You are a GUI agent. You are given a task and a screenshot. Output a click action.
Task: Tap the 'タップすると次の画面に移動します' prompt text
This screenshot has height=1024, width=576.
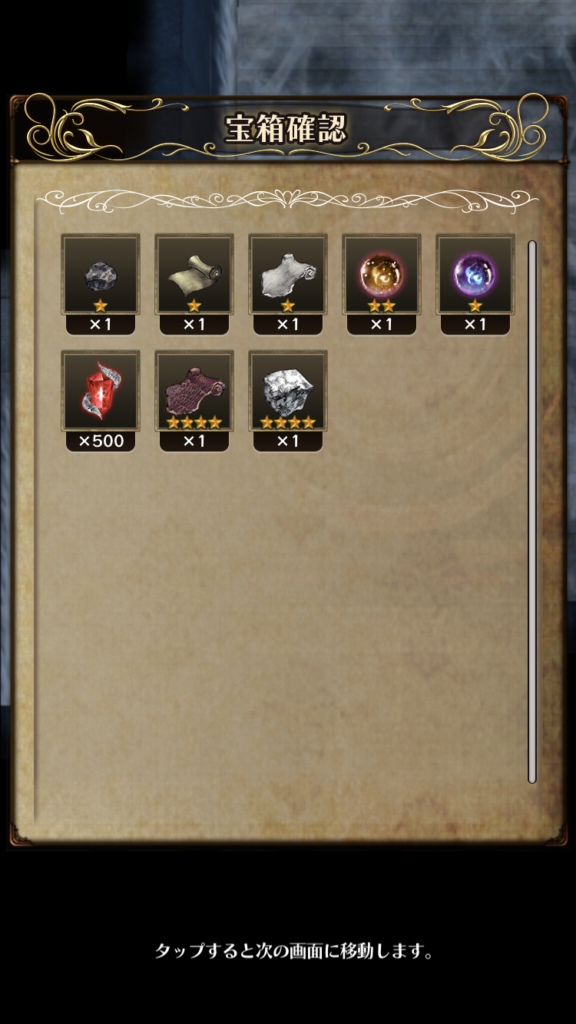tap(294, 950)
